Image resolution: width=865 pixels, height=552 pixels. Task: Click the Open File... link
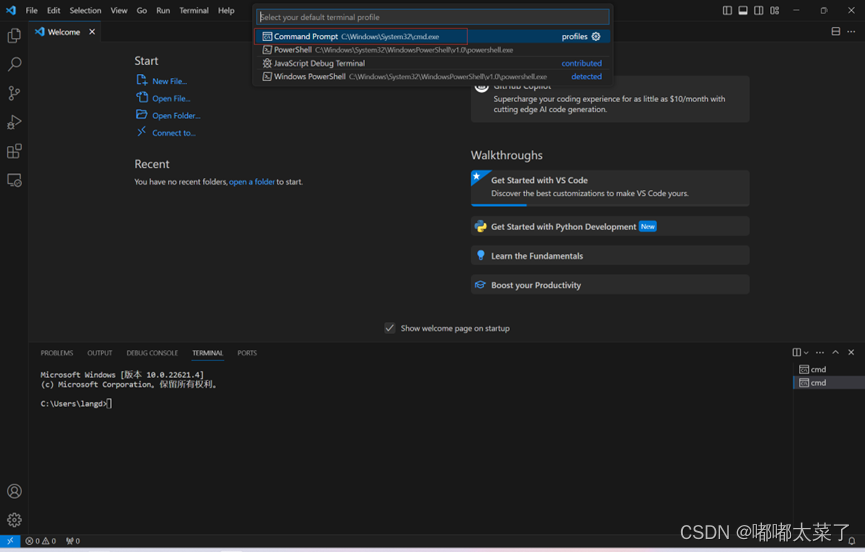coord(171,98)
